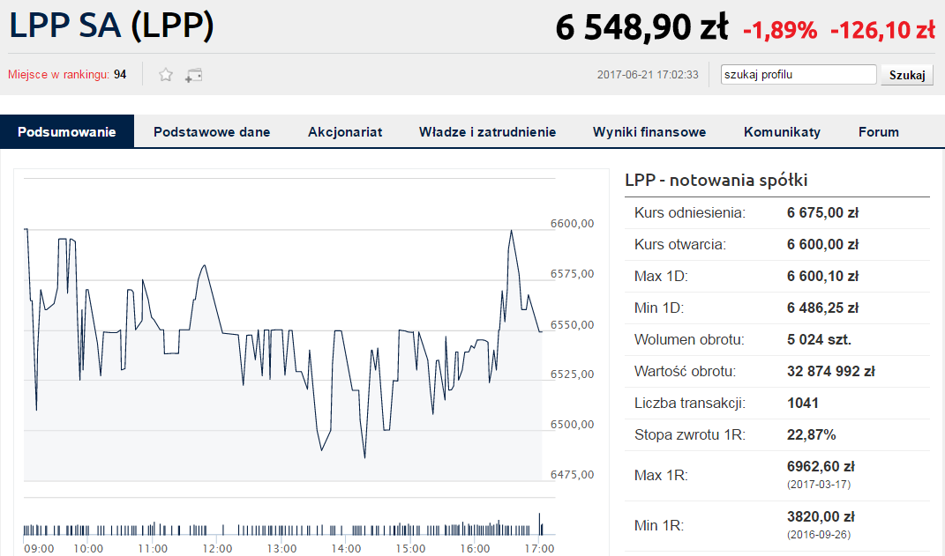
Task: Click the Kurs otwarcia value 6 600,00 zł
Action: pos(823,245)
